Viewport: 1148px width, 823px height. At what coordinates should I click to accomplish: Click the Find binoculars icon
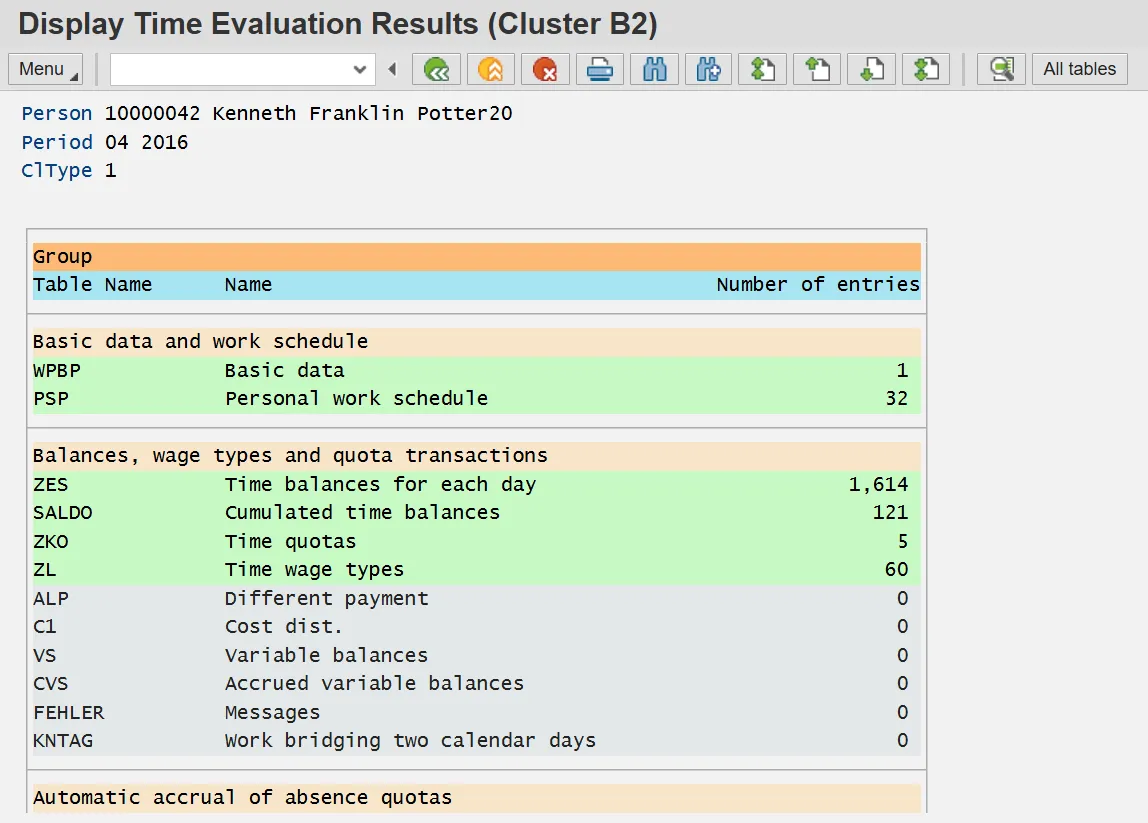(x=654, y=69)
